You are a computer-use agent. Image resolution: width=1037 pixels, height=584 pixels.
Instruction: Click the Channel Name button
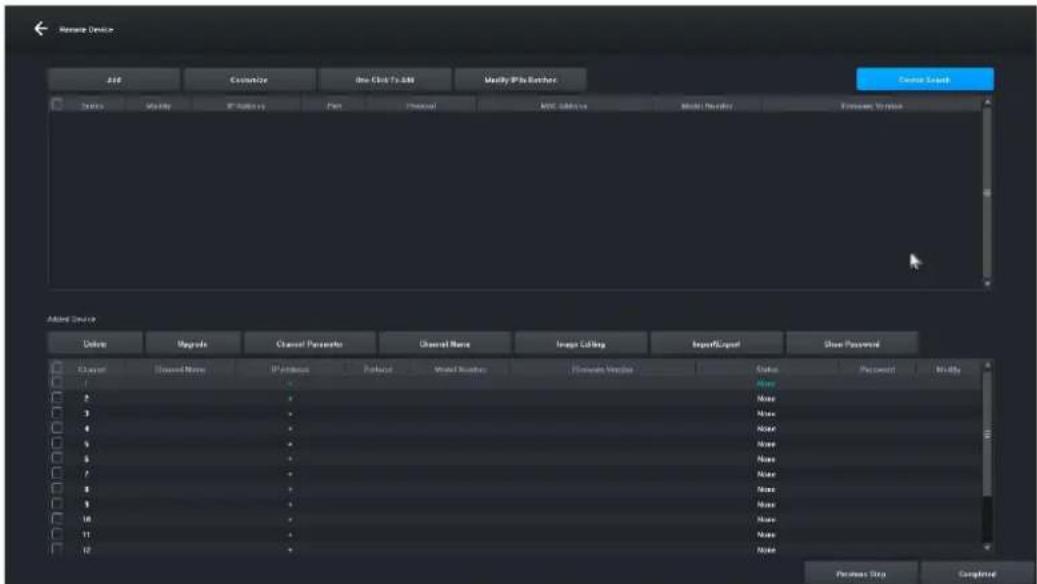(445, 344)
